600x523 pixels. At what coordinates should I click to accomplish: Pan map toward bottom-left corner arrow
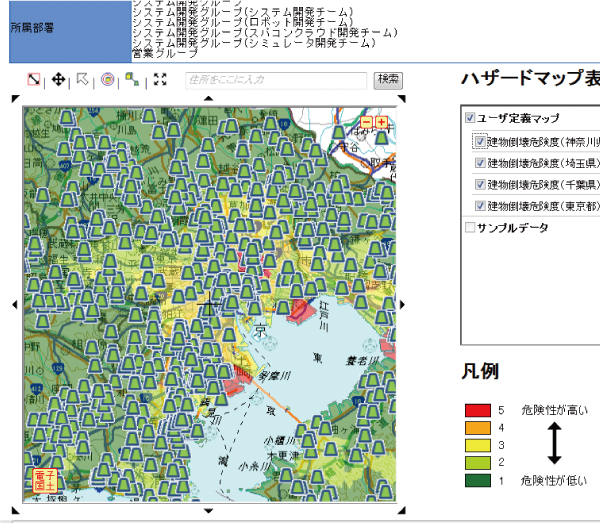[x=15, y=510]
